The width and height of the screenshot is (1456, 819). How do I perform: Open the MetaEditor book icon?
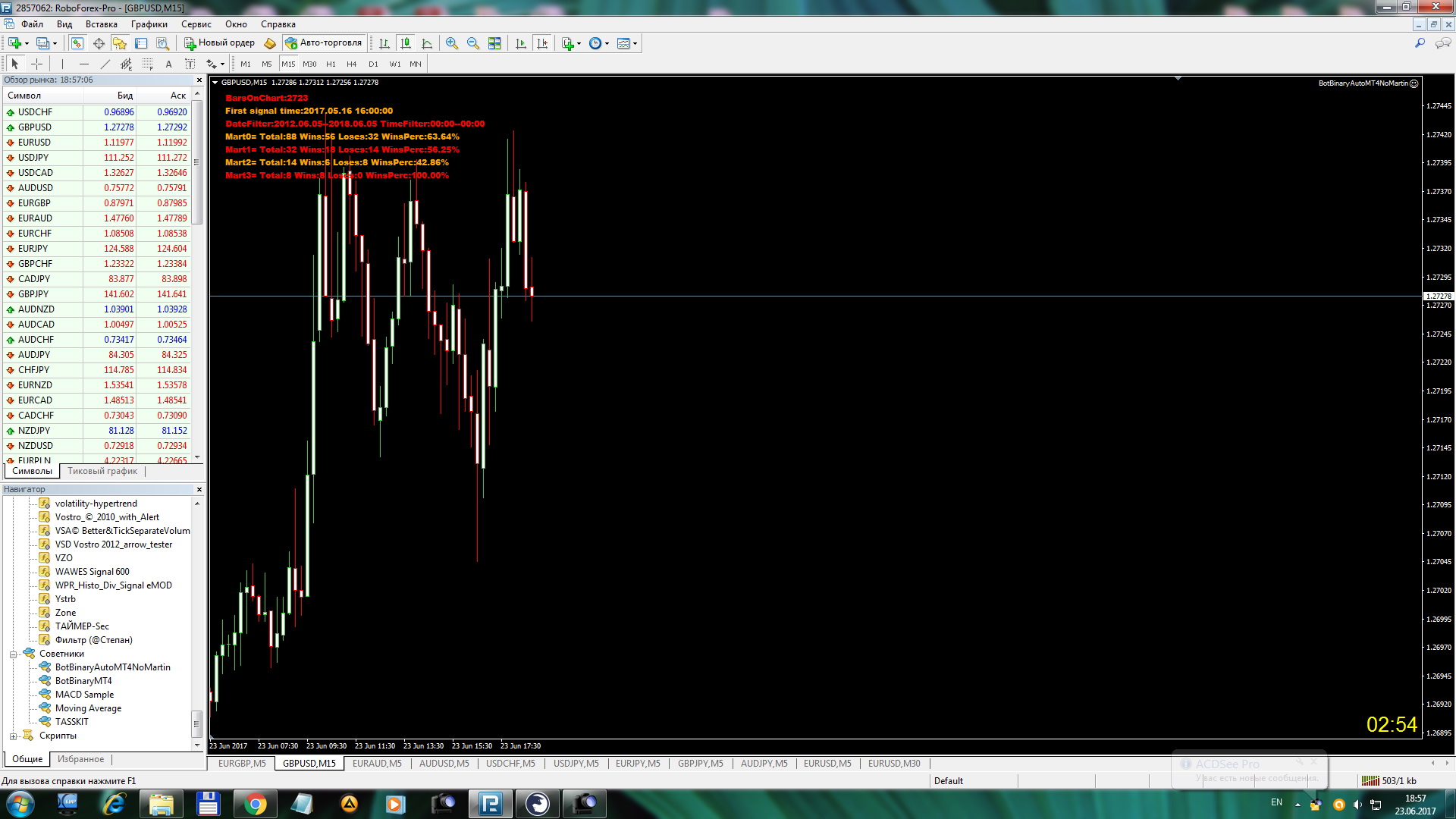coord(270,43)
